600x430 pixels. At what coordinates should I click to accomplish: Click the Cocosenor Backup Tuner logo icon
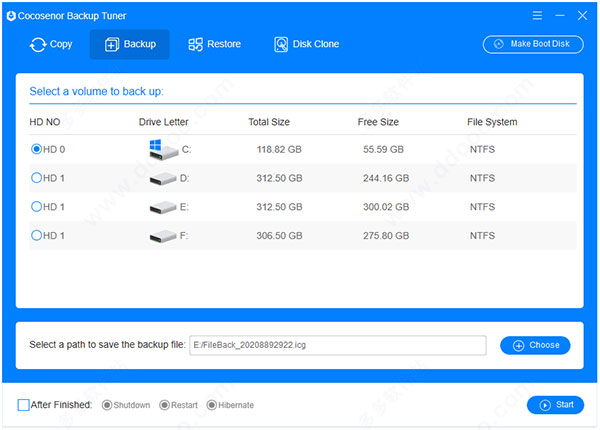pos(11,16)
